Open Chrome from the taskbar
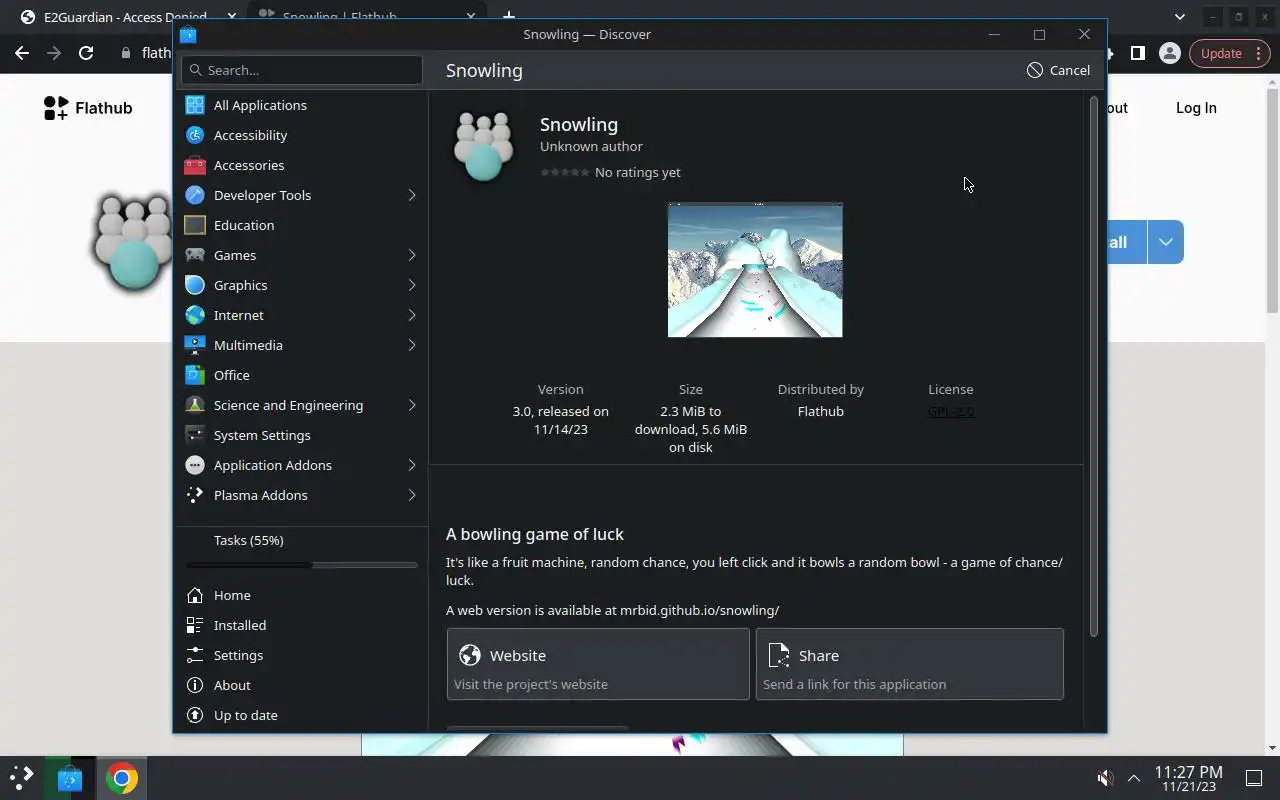1280x800 pixels. click(x=121, y=778)
